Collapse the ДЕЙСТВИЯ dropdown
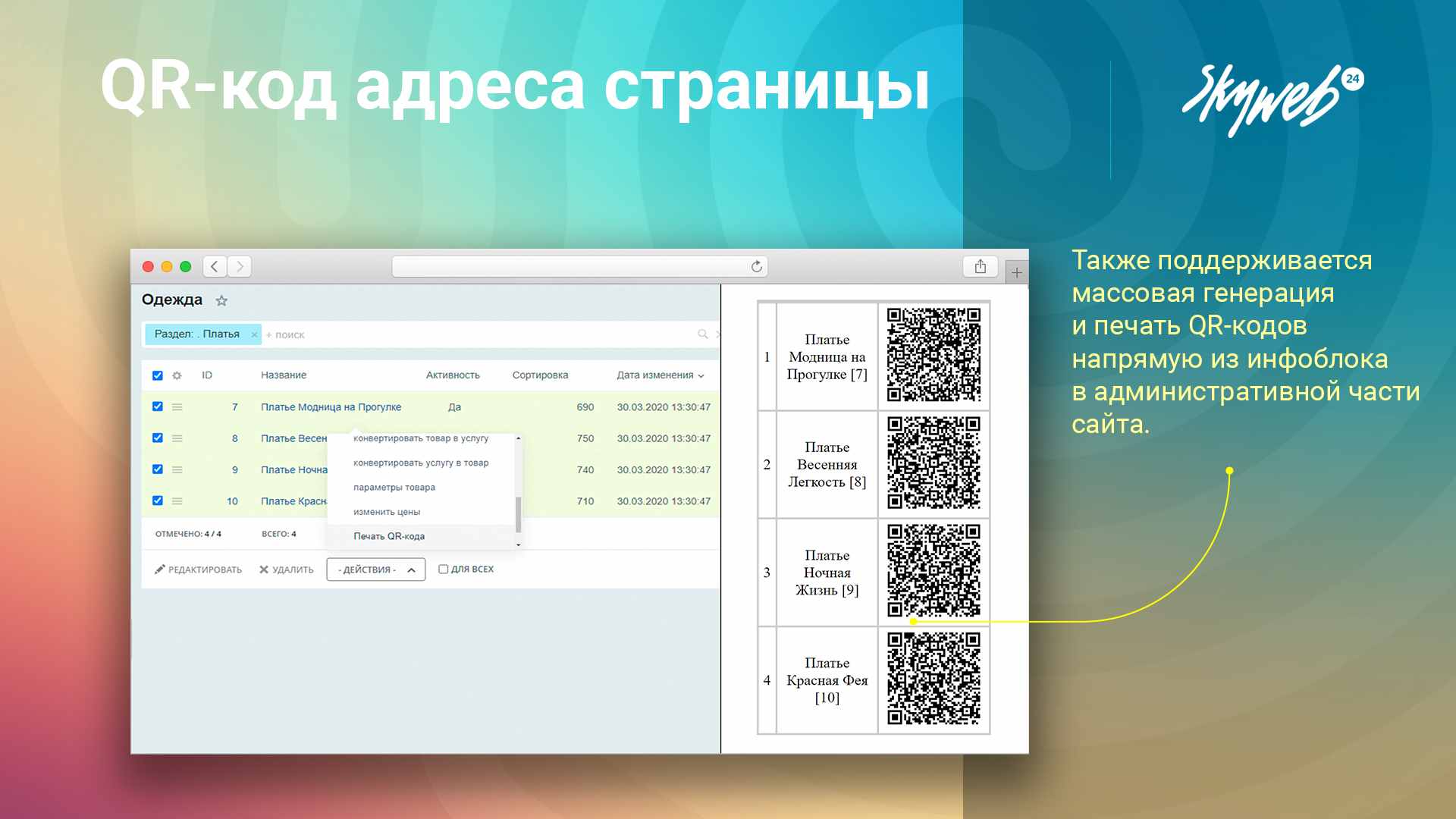This screenshot has height=819, width=1456. pos(410,569)
